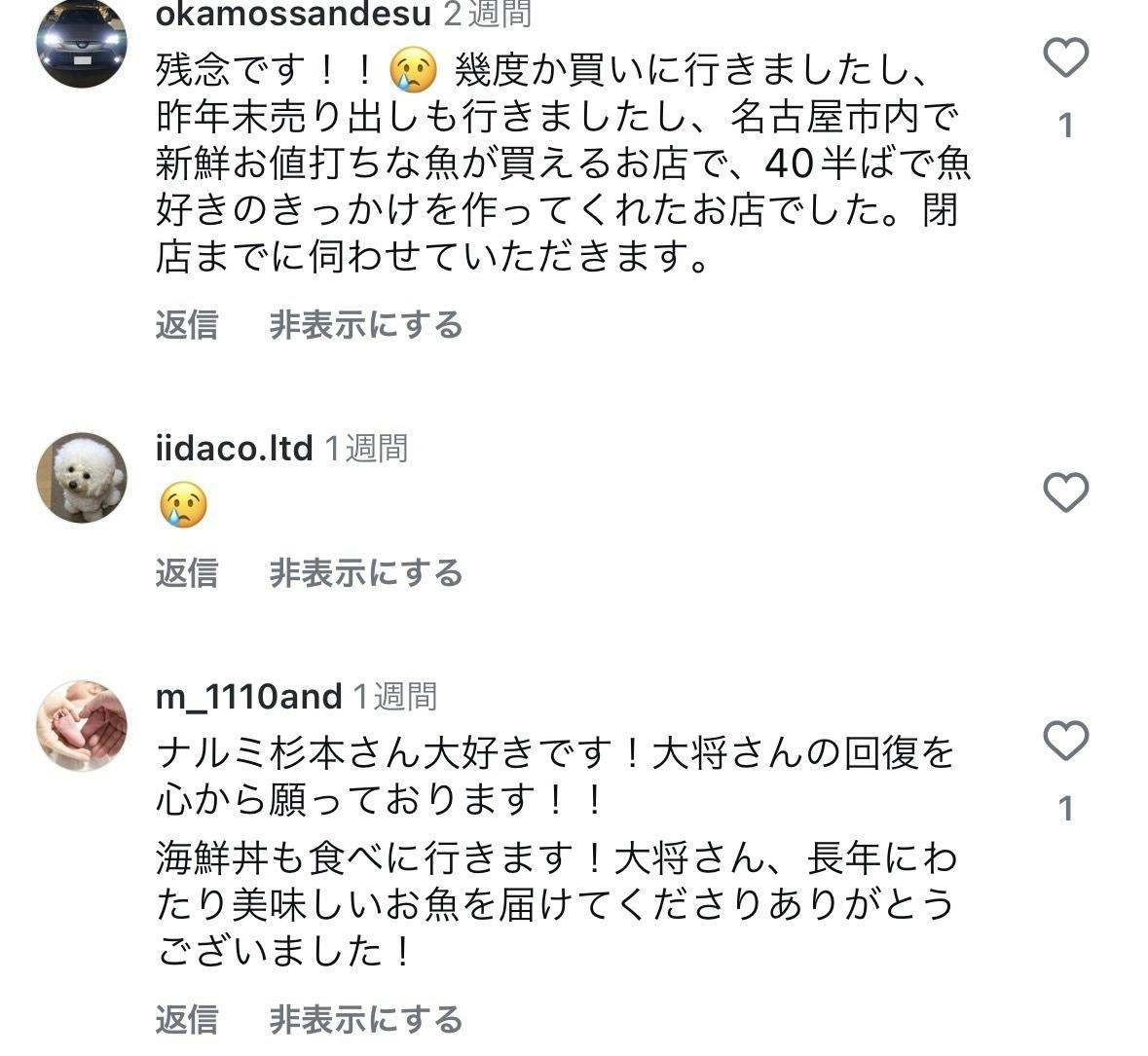Hide okamossandesu's comment with 非表示にする

[366, 325]
